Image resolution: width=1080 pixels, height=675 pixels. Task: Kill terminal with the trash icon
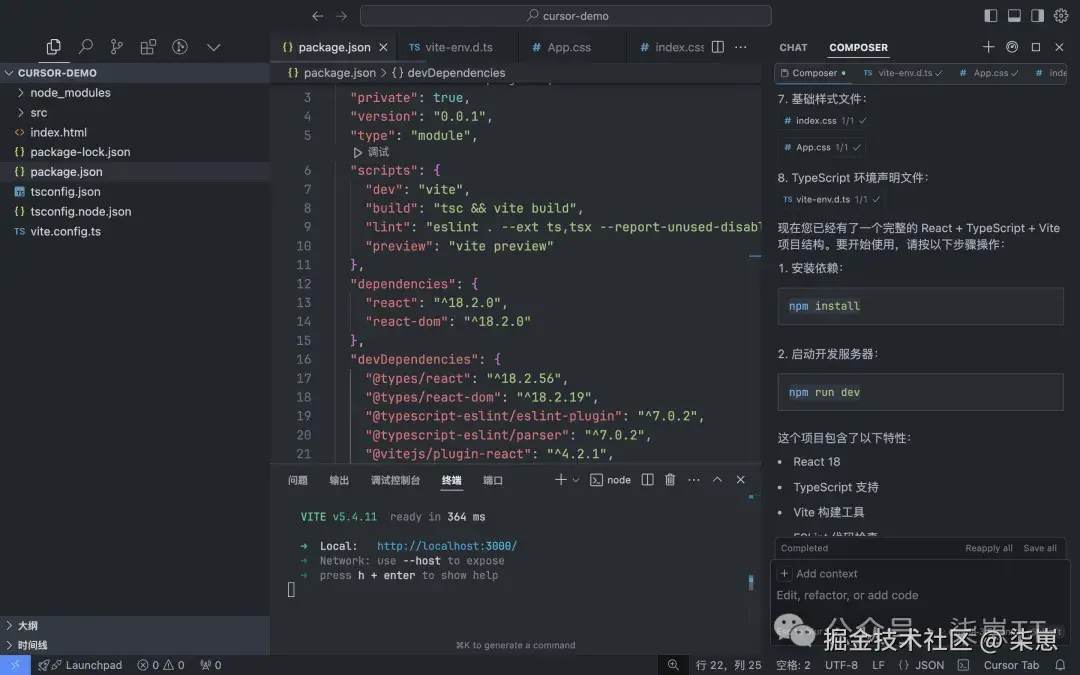669,479
